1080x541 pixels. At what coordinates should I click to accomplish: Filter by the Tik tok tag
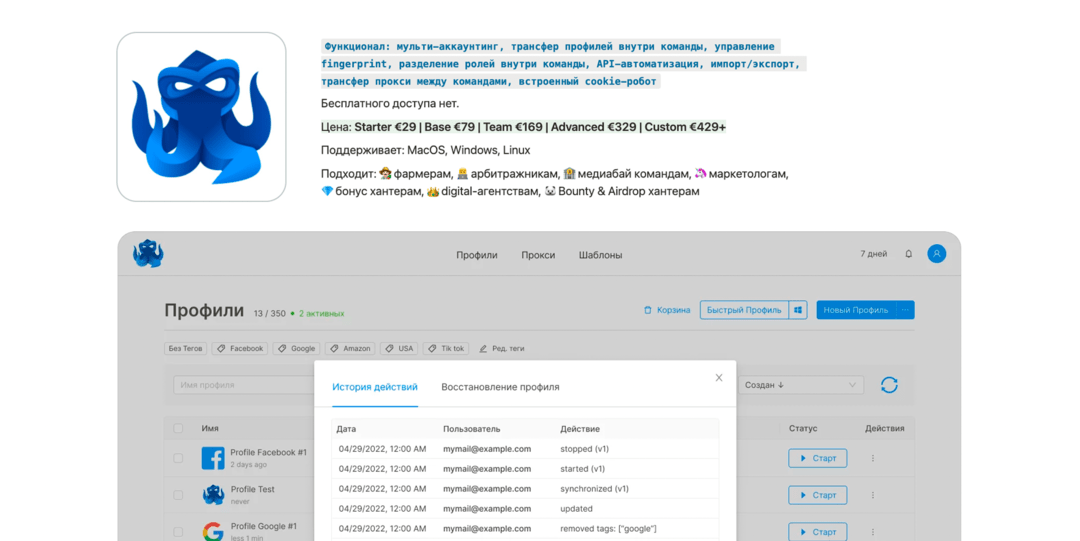(446, 349)
